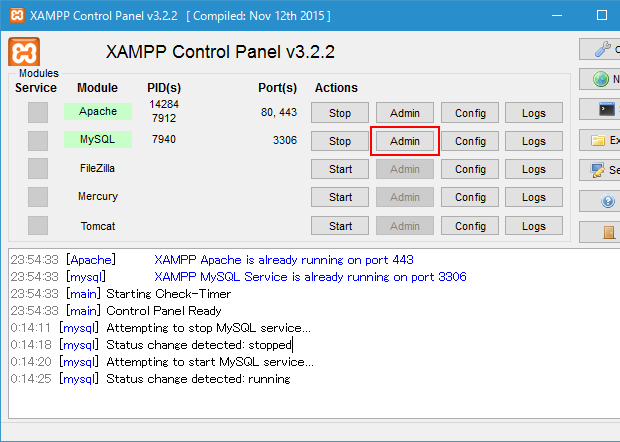Open Explorer via the folder icon button
This screenshot has height=442, width=620.
tap(600, 140)
